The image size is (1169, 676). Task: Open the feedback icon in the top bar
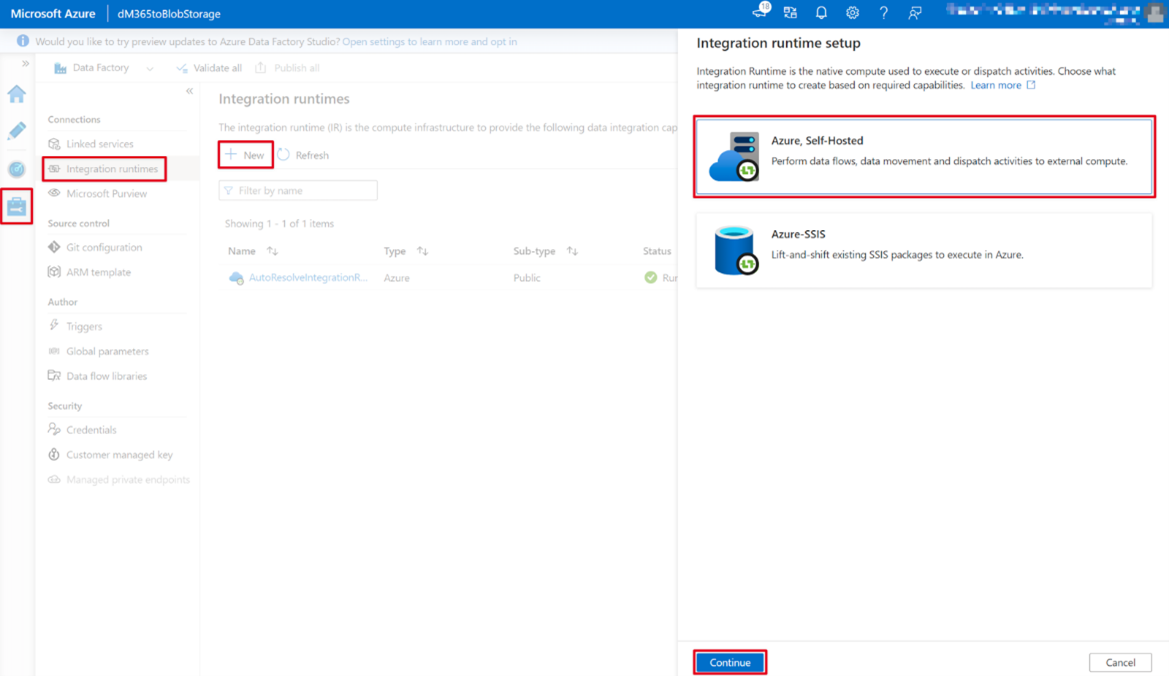click(914, 12)
